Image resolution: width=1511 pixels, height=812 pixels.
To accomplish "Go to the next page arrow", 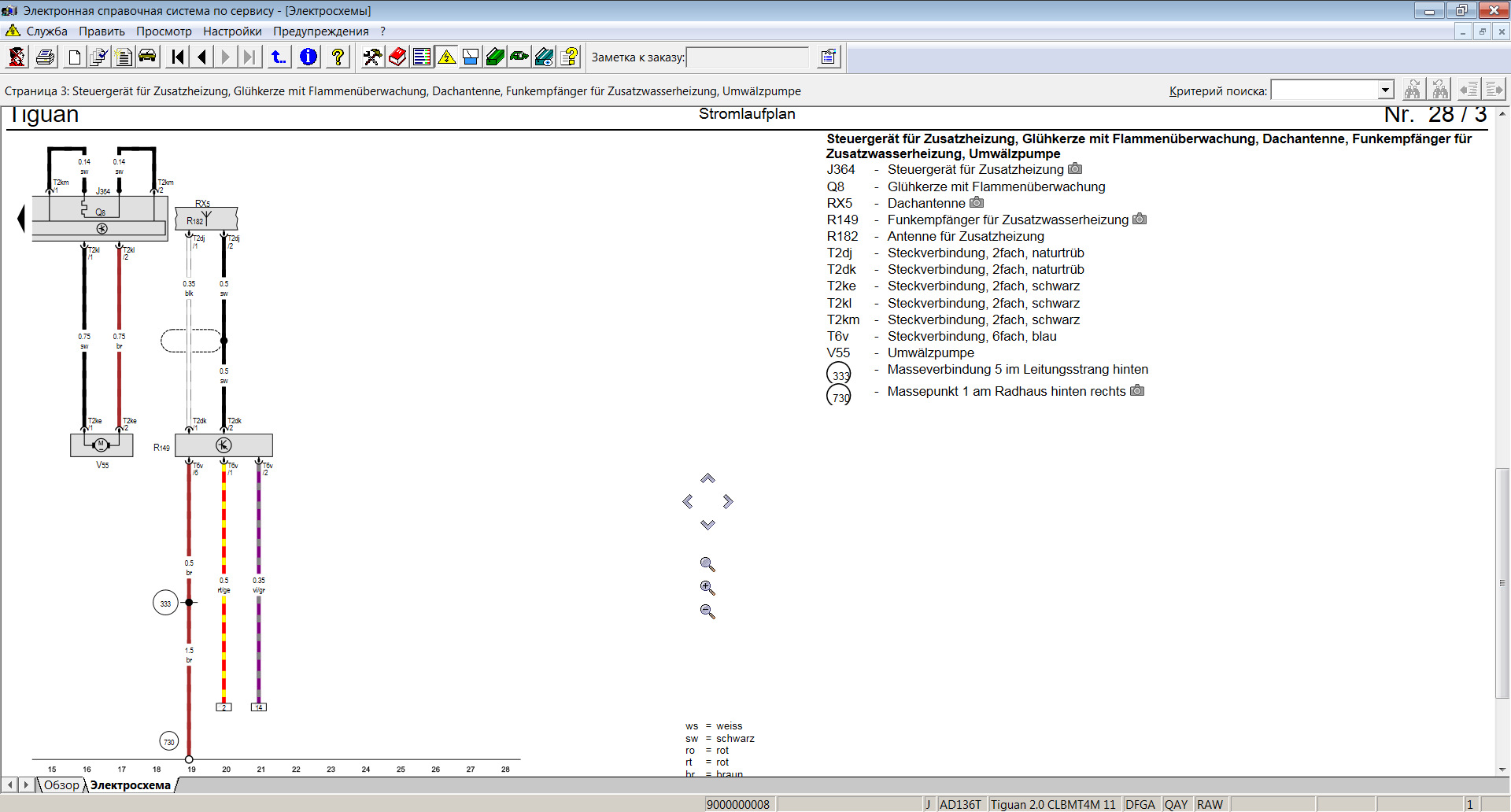I will tap(226, 57).
